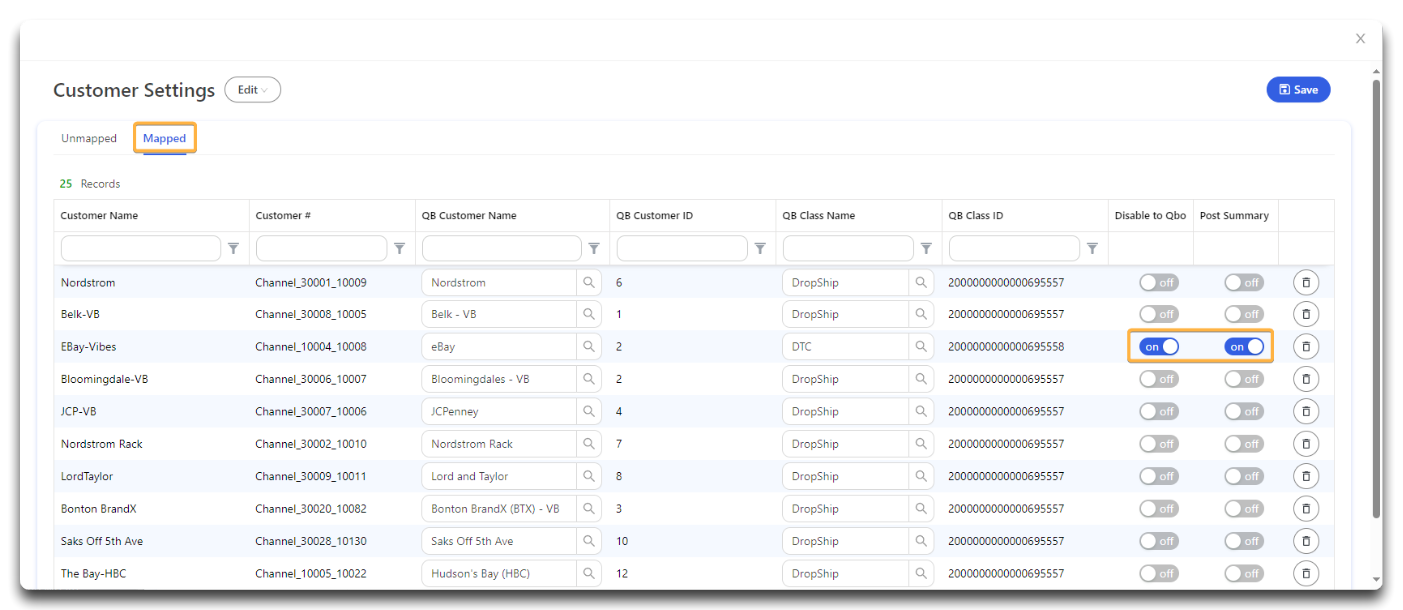Click the Customer Name filter input

tap(141, 248)
